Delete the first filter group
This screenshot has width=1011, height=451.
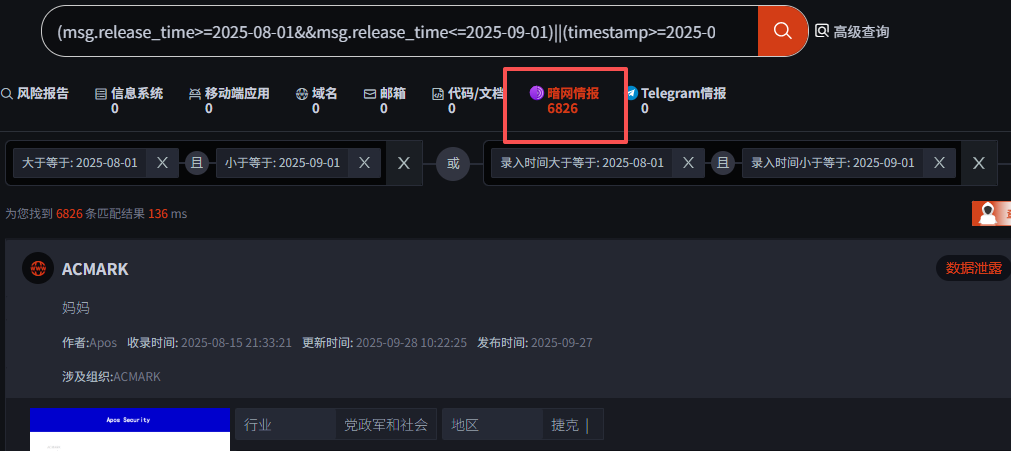(404, 163)
